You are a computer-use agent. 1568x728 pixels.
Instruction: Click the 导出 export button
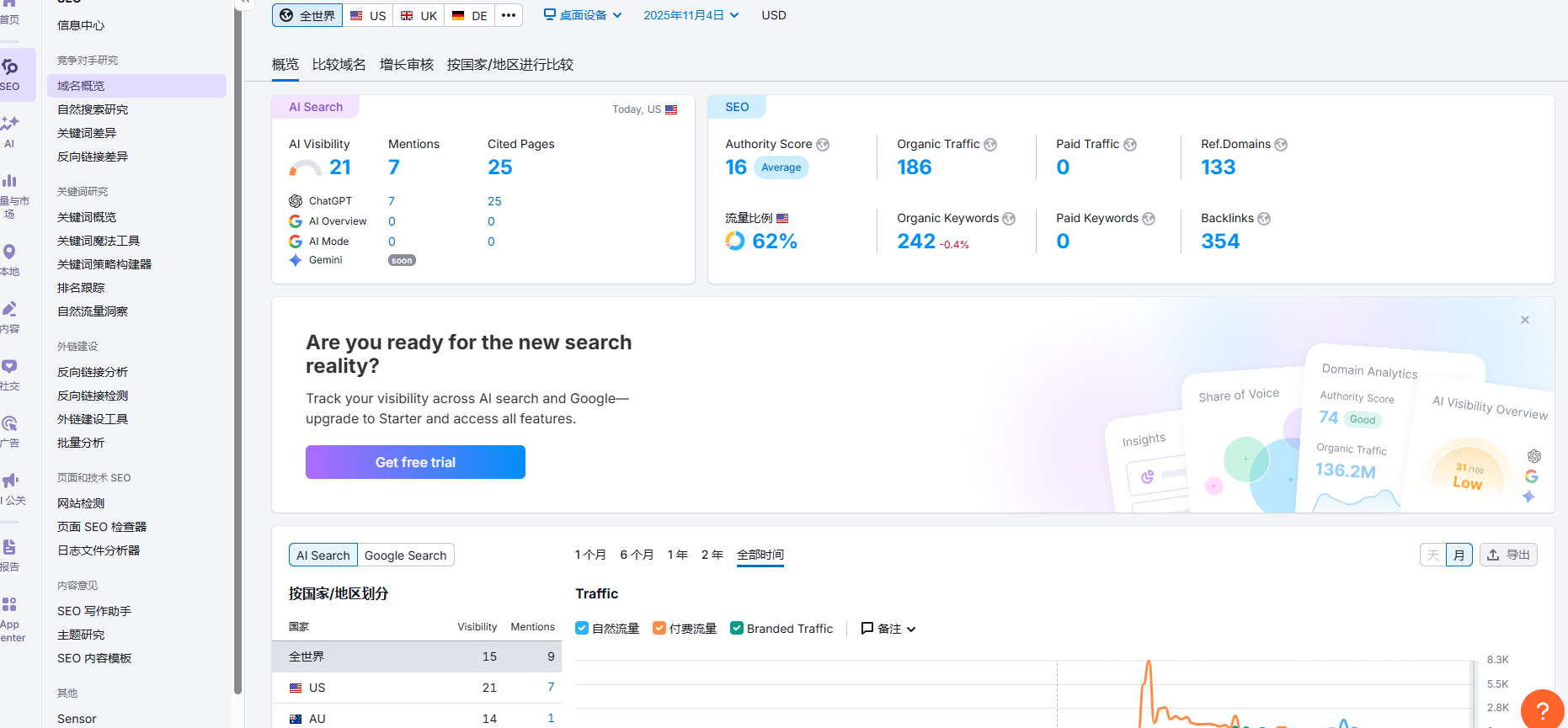click(1508, 555)
